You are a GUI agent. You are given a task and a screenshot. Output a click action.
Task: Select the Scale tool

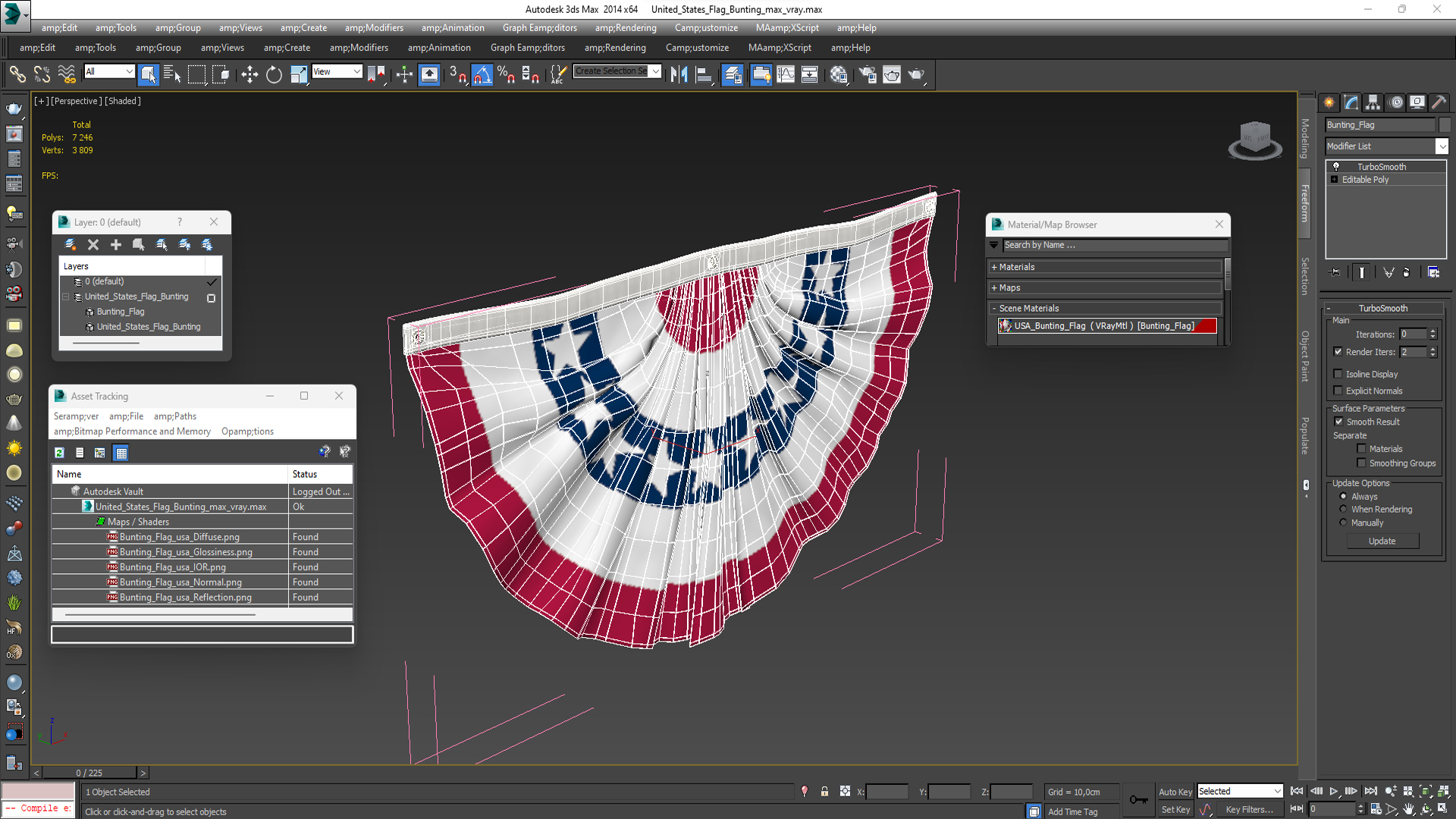coord(299,74)
